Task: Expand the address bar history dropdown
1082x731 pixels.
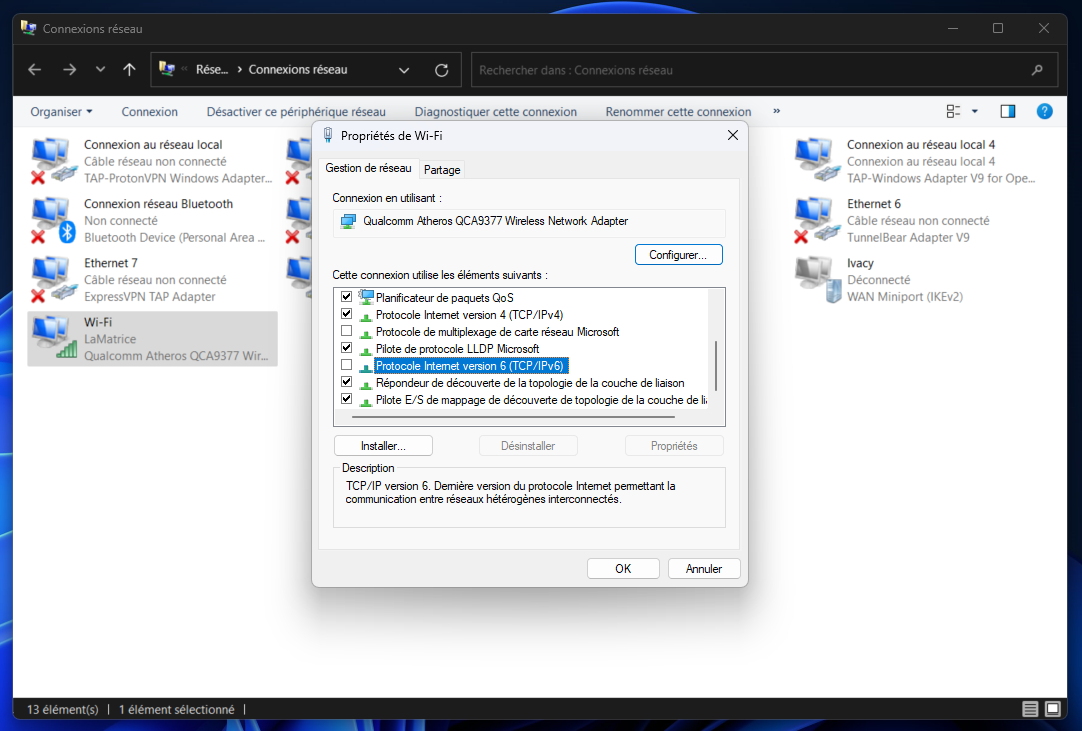Action: point(404,70)
